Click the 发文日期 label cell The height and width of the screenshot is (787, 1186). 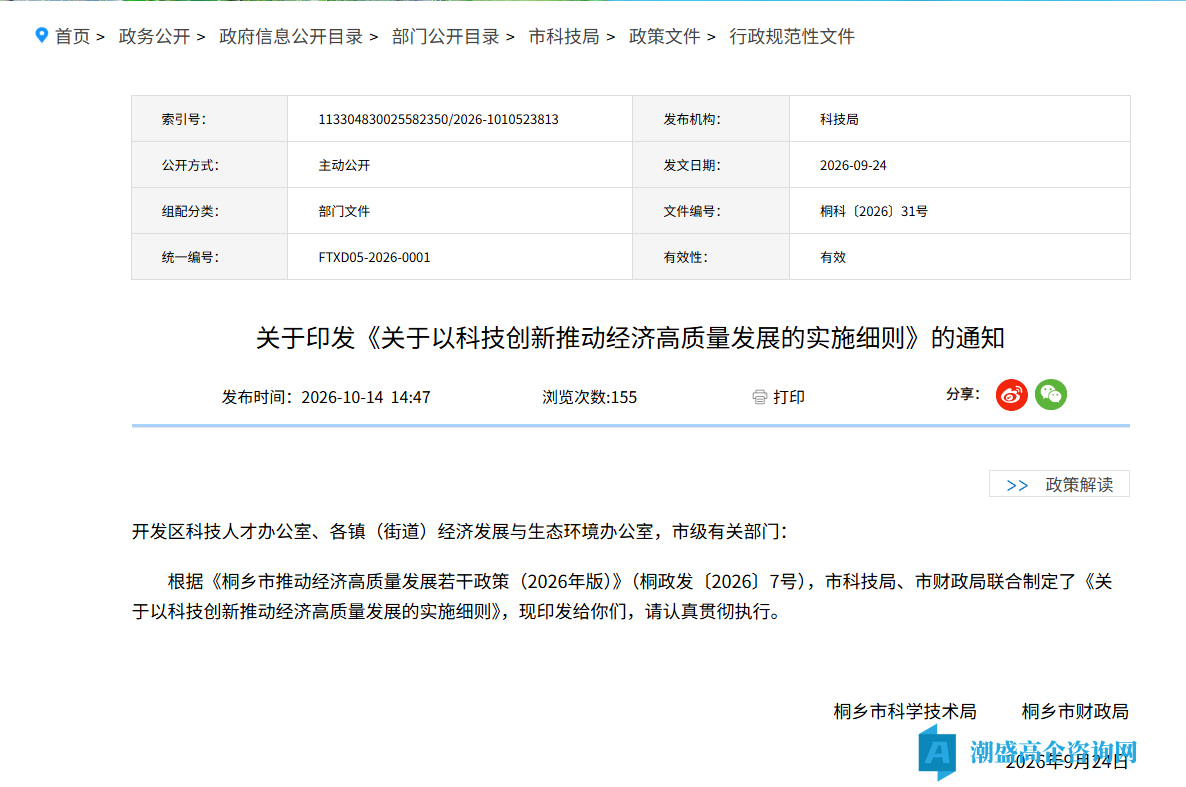(x=711, y=165)
